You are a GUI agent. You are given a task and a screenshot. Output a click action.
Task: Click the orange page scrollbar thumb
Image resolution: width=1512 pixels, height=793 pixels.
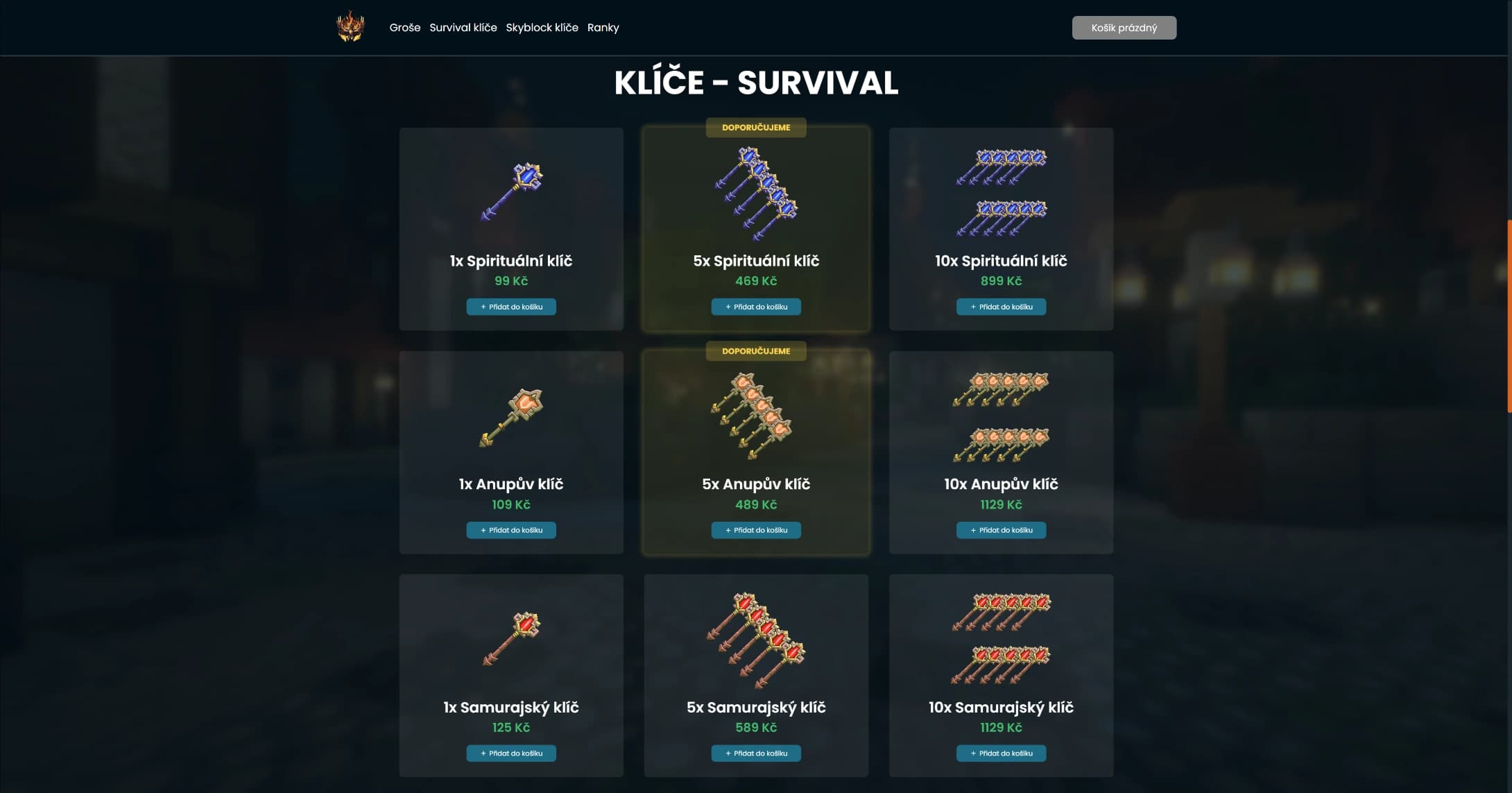point(1509,316)
